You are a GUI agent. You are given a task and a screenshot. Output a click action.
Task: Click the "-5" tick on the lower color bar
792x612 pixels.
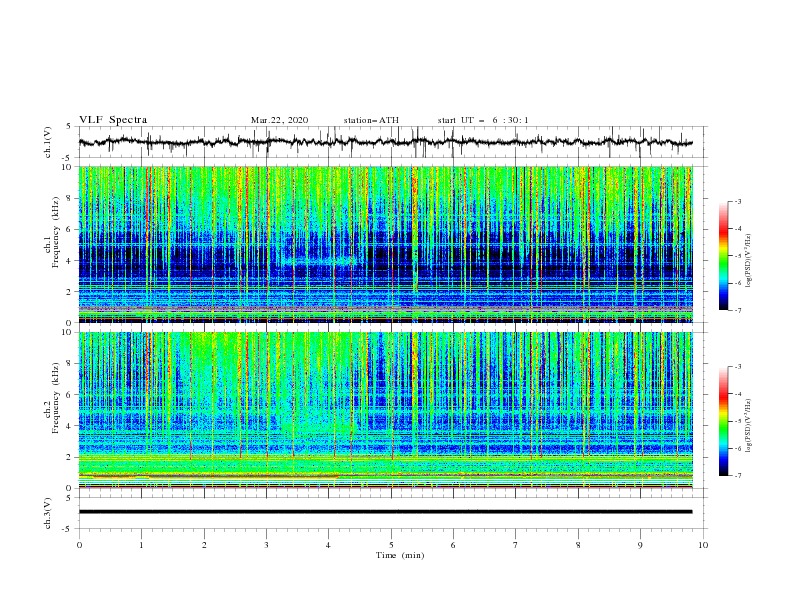click(x=737, y=421)
